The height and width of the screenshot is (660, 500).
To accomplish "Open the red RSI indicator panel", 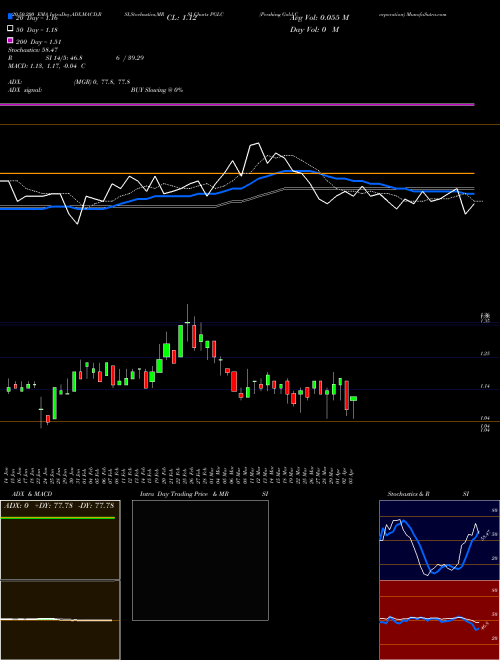I will pos(439,620).
